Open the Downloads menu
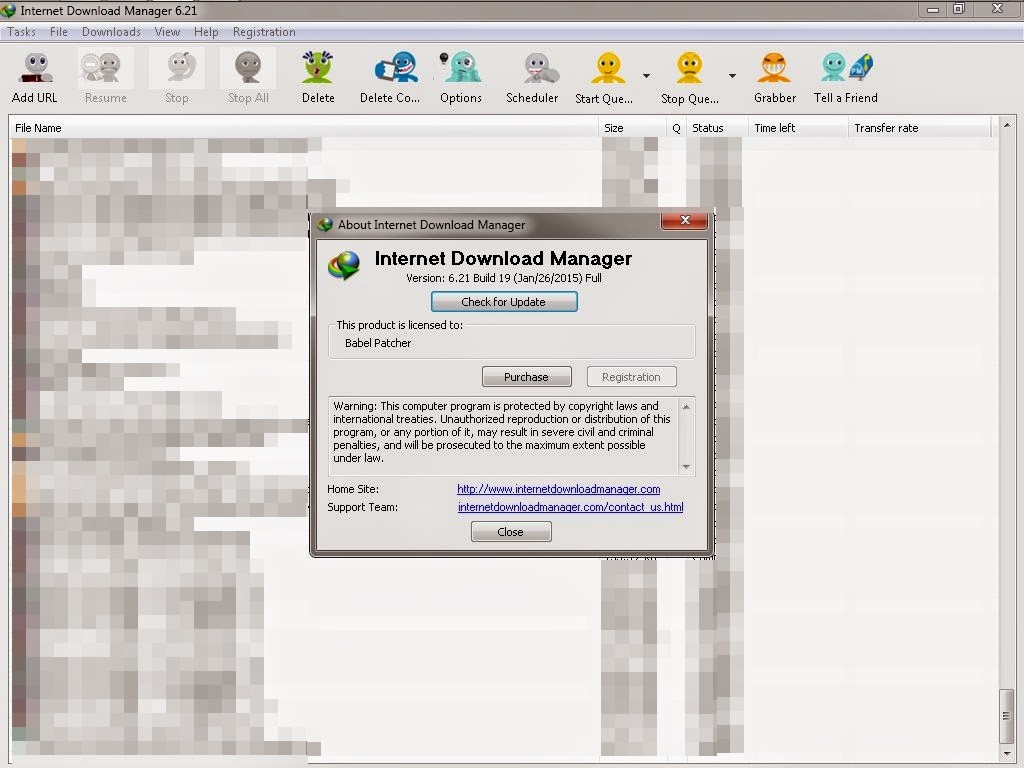This screenshot has height=768, width=1024. click(111, 32)
